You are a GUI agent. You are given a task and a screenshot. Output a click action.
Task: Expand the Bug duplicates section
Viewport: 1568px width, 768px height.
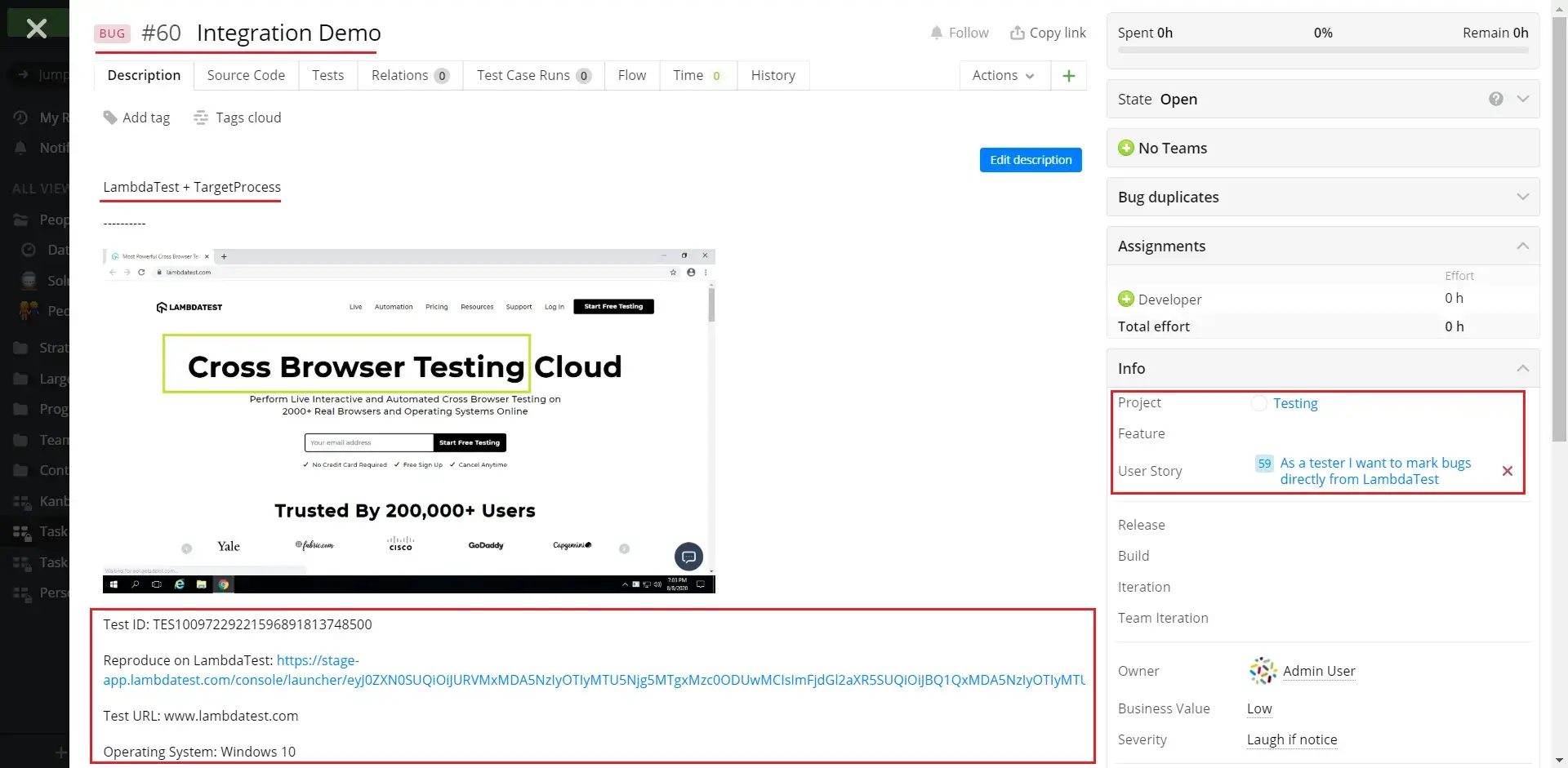1522,197
